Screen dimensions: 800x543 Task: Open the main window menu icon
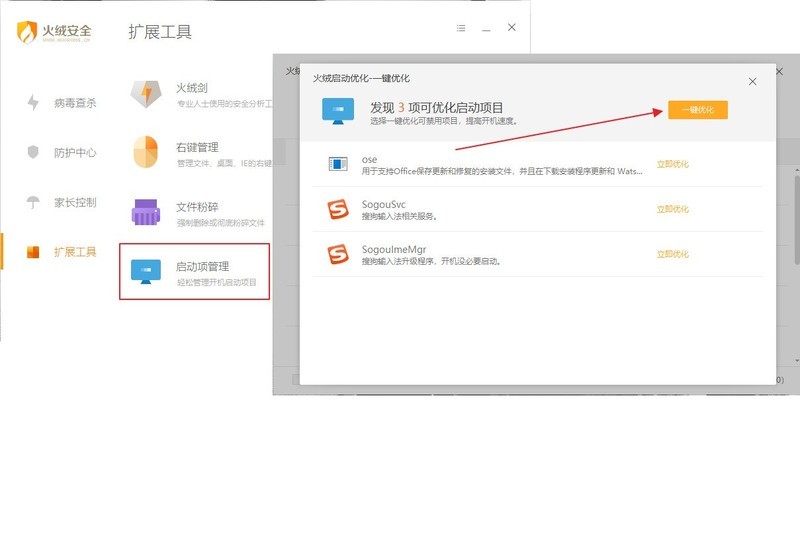click(461, 28)
